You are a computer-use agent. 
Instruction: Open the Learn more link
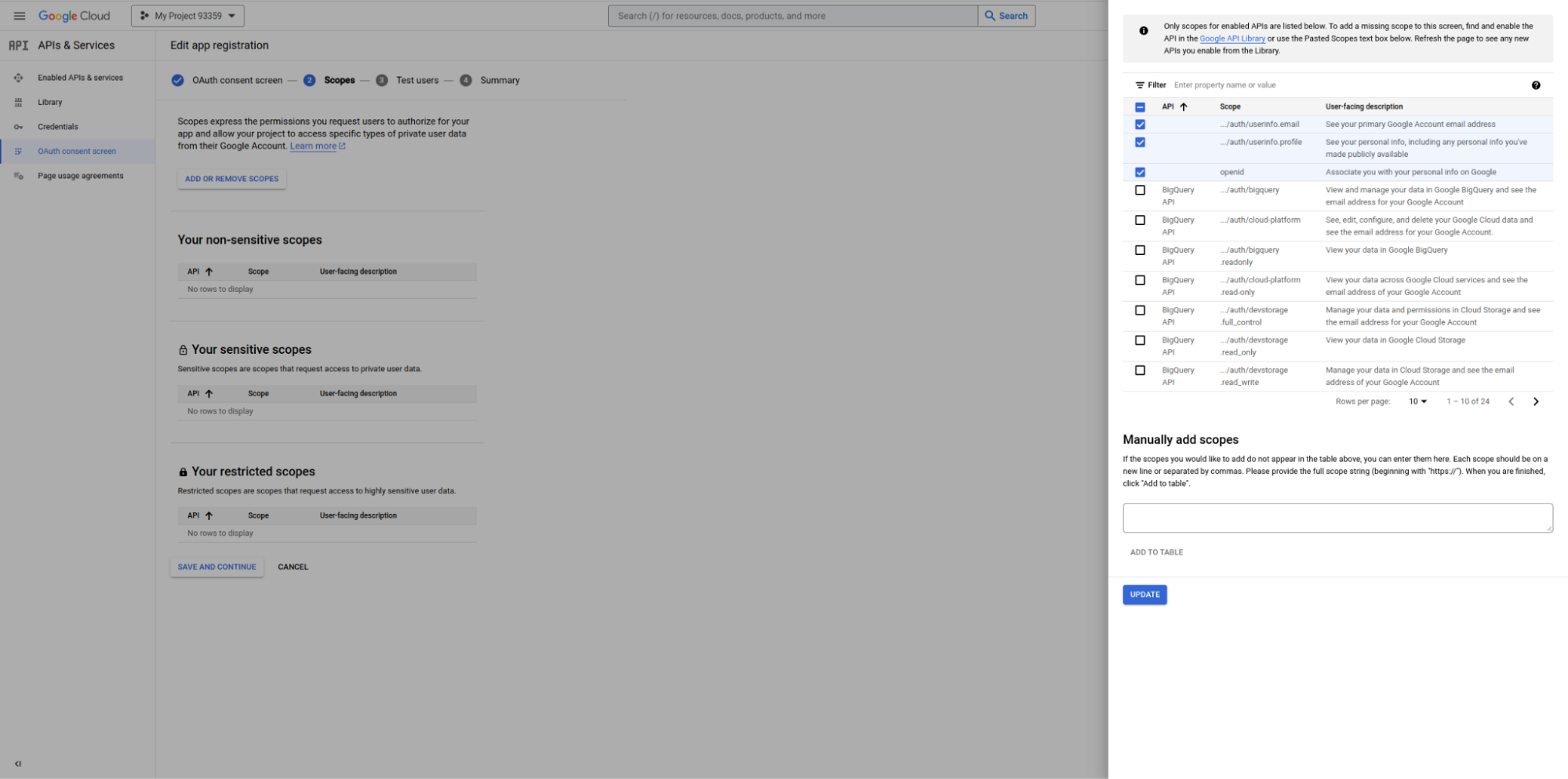coord(318,146)
